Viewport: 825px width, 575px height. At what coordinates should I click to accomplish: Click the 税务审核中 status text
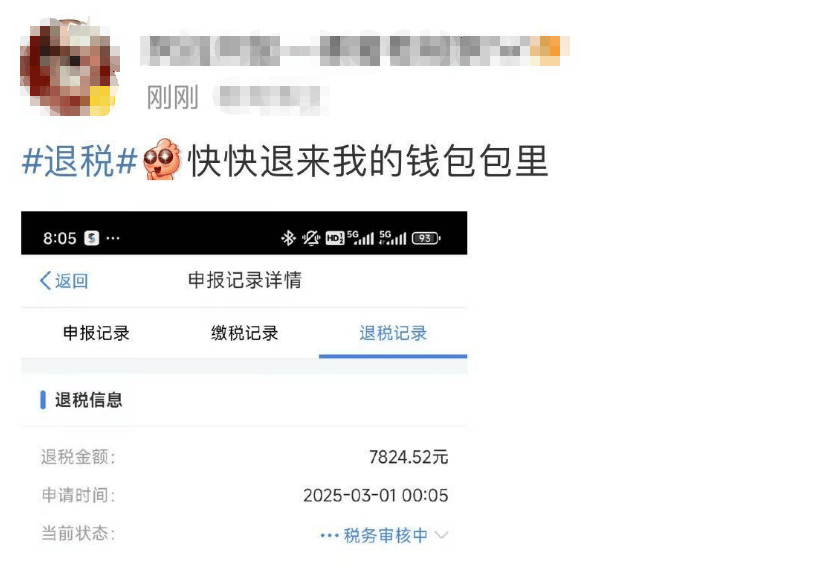[x=385, y=536]
